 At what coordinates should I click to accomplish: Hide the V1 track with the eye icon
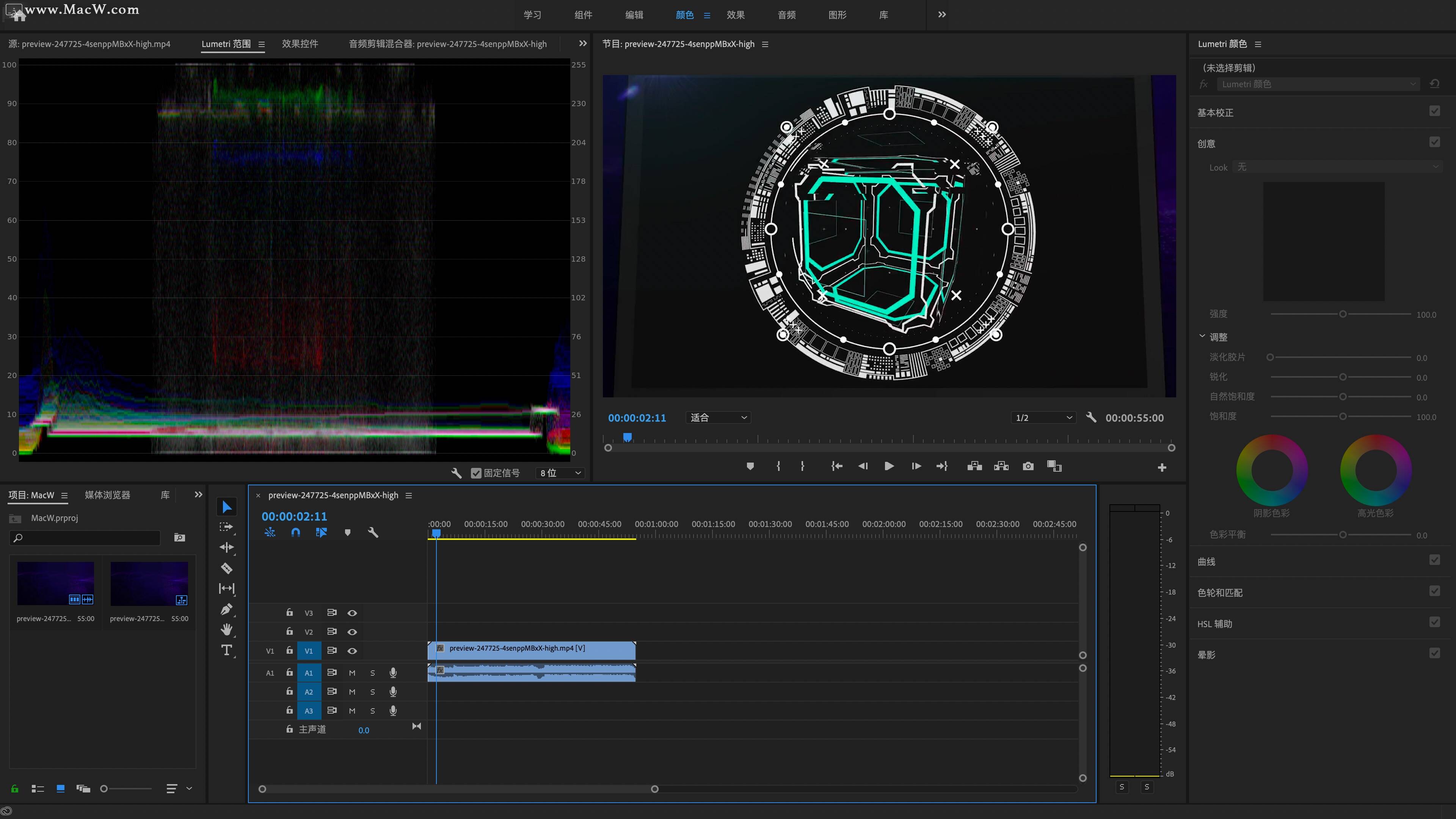352,651
